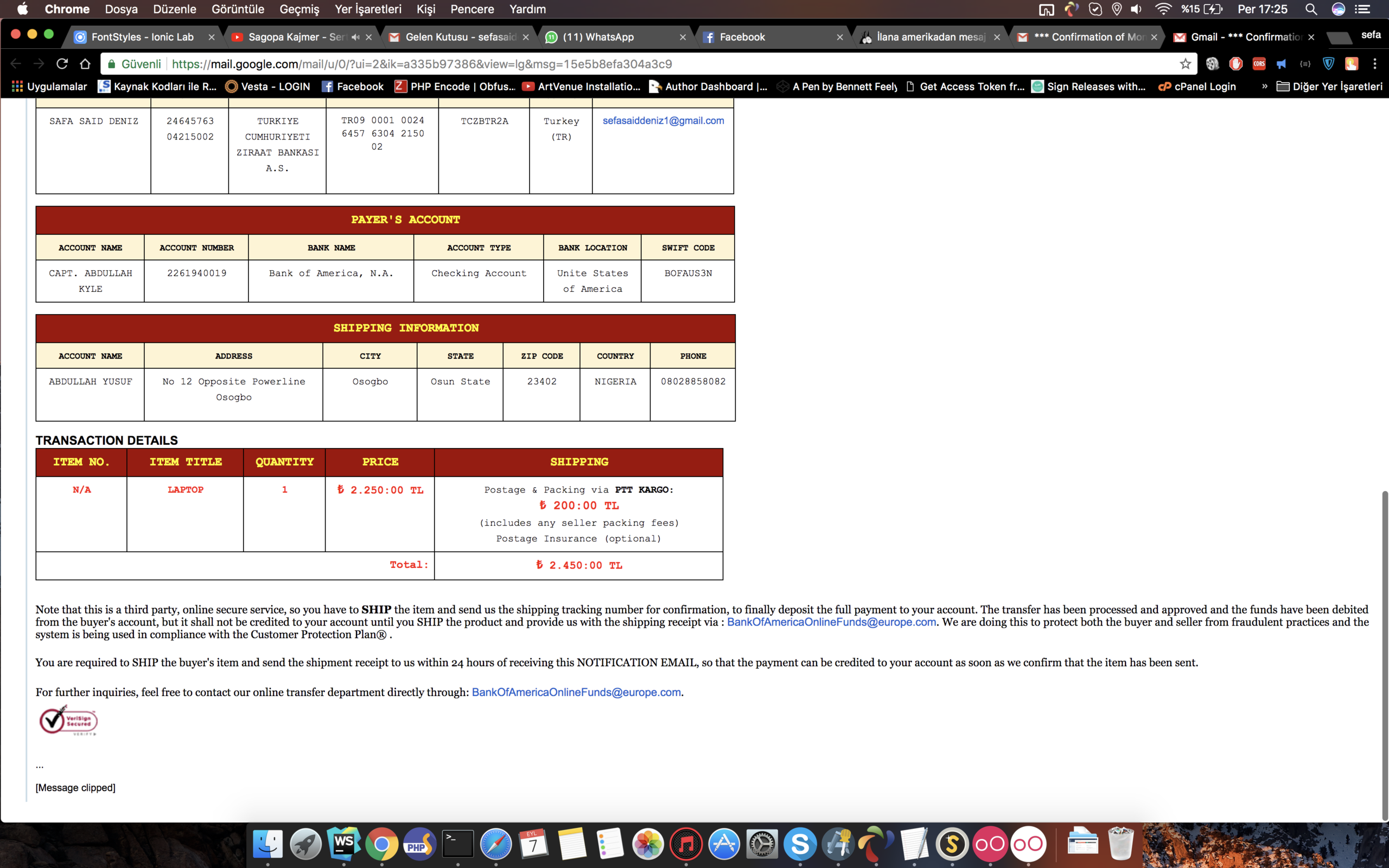Mute the Sagopa Kajmer tab audio icon
1389x868 pixels.
[356, 37]
